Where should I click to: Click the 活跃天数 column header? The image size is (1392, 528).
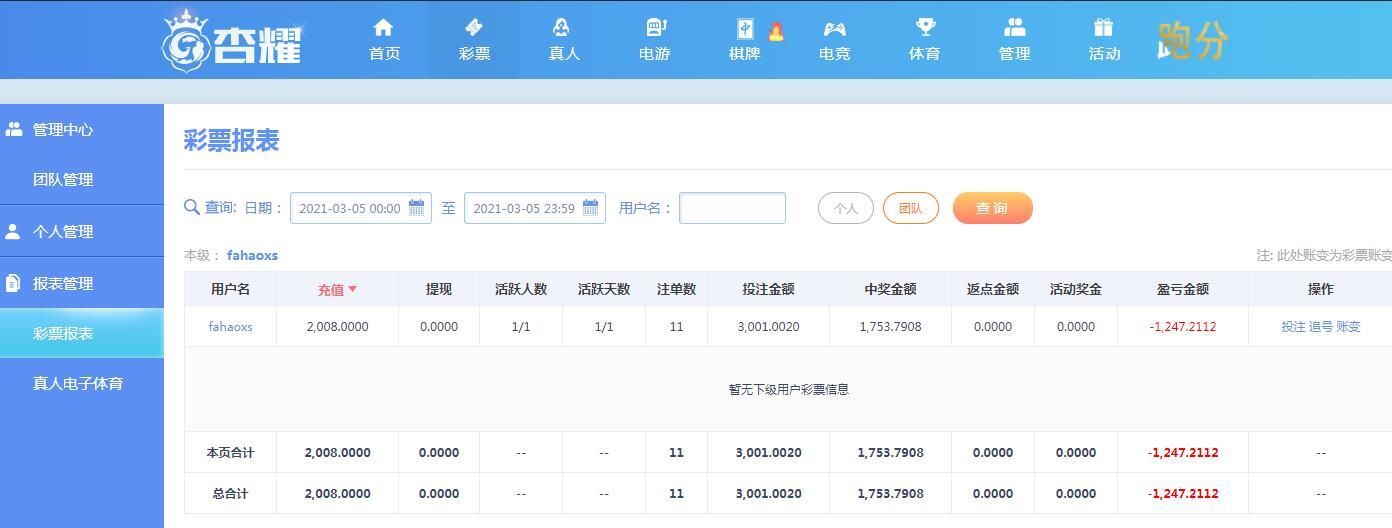[x=604, y=289]
